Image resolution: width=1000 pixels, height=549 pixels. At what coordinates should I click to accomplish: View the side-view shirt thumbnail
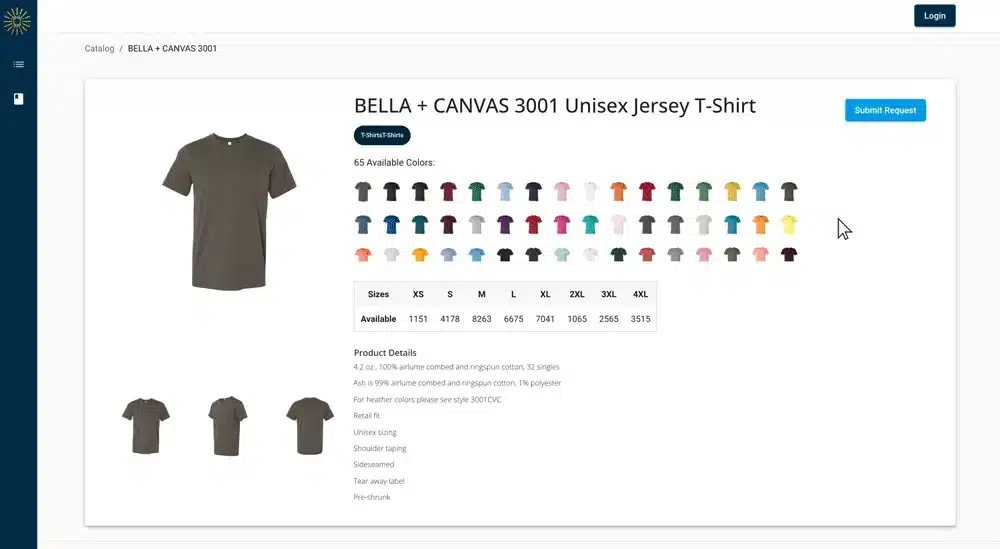(x=228, y=425)
